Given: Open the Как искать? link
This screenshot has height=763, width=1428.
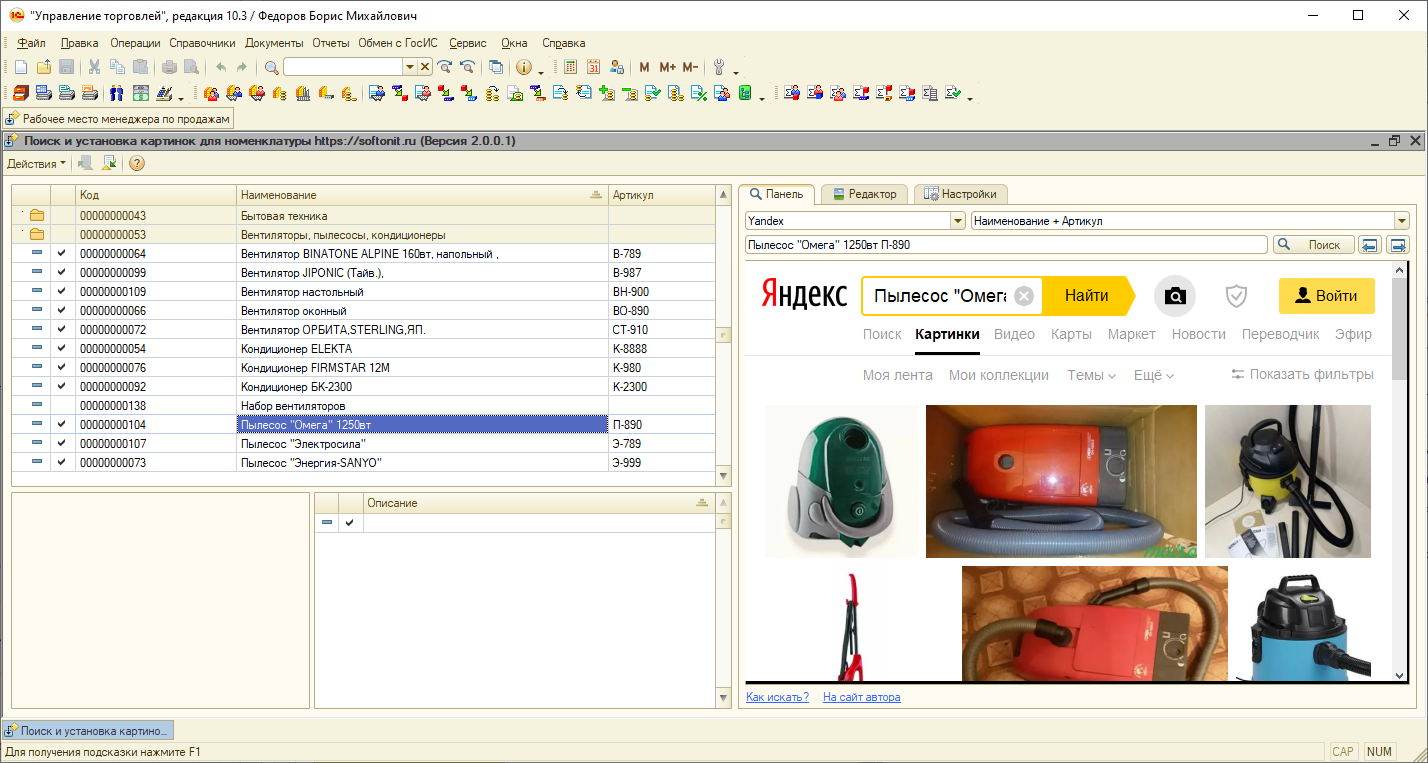Looking at the screenshot, I should [778, 697].
